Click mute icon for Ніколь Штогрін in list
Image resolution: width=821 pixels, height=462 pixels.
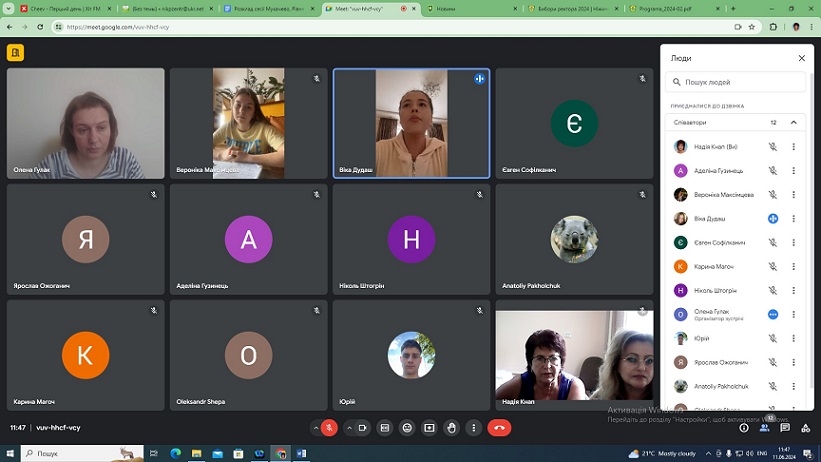click(772, 290)
